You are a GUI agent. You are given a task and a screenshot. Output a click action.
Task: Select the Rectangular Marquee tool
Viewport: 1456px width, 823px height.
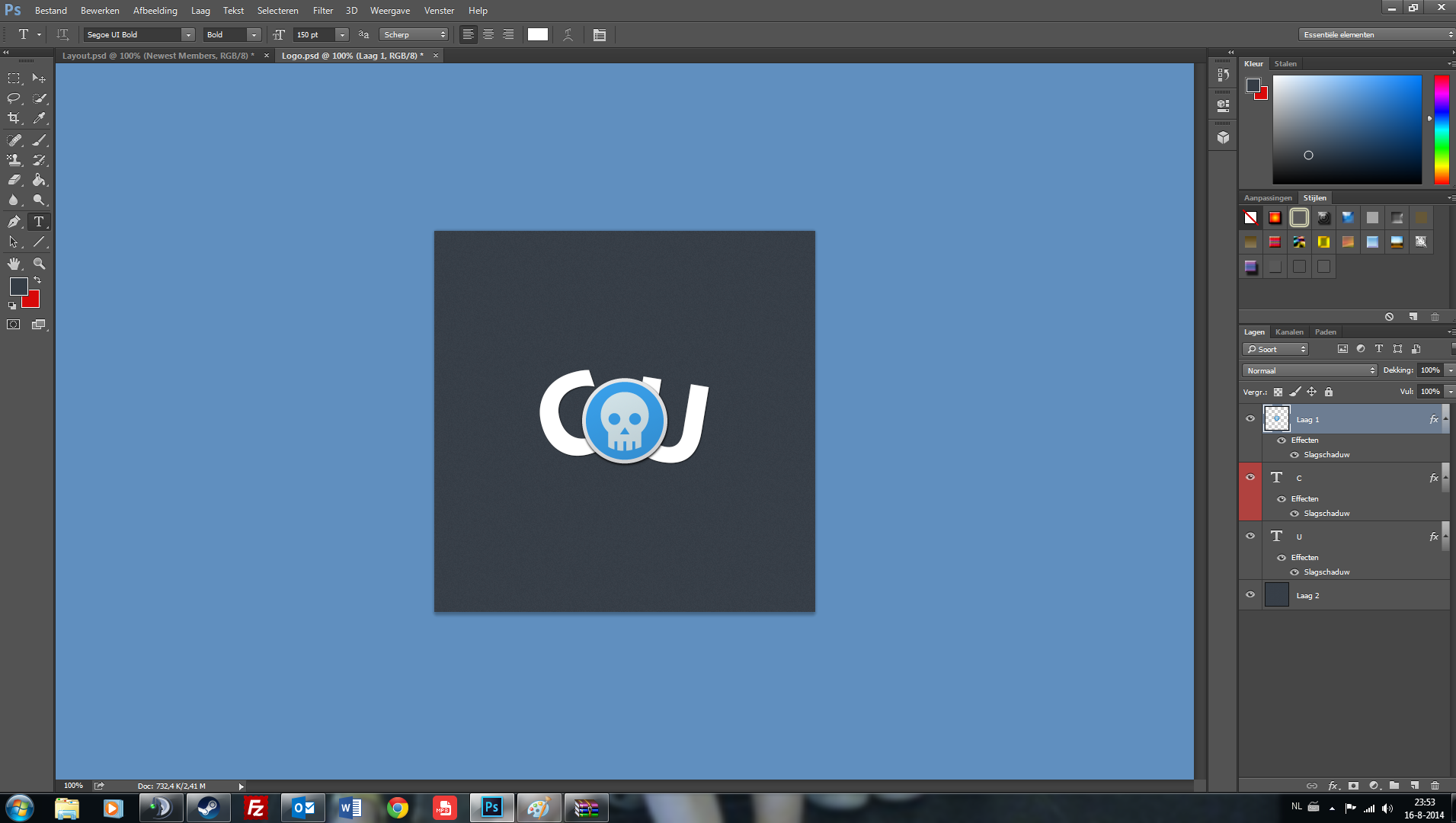click(x=14, y=78)
